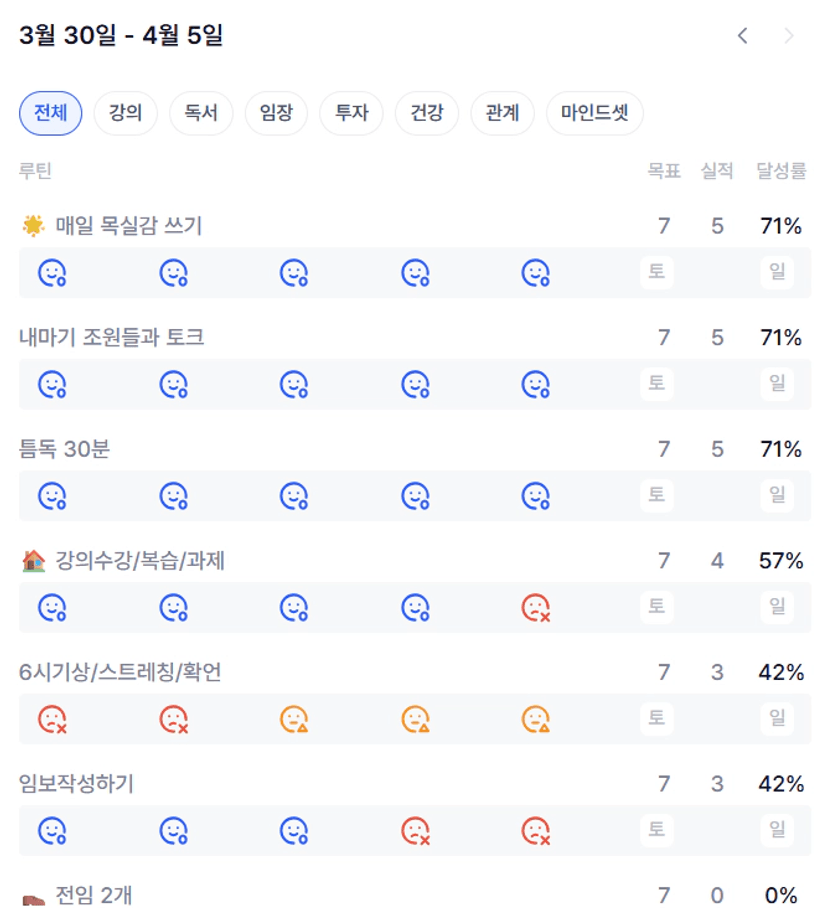Toggle Saturday 토 box for 임보작성하기
Viewport: 827px width, 908px height.
coord(656,829)
